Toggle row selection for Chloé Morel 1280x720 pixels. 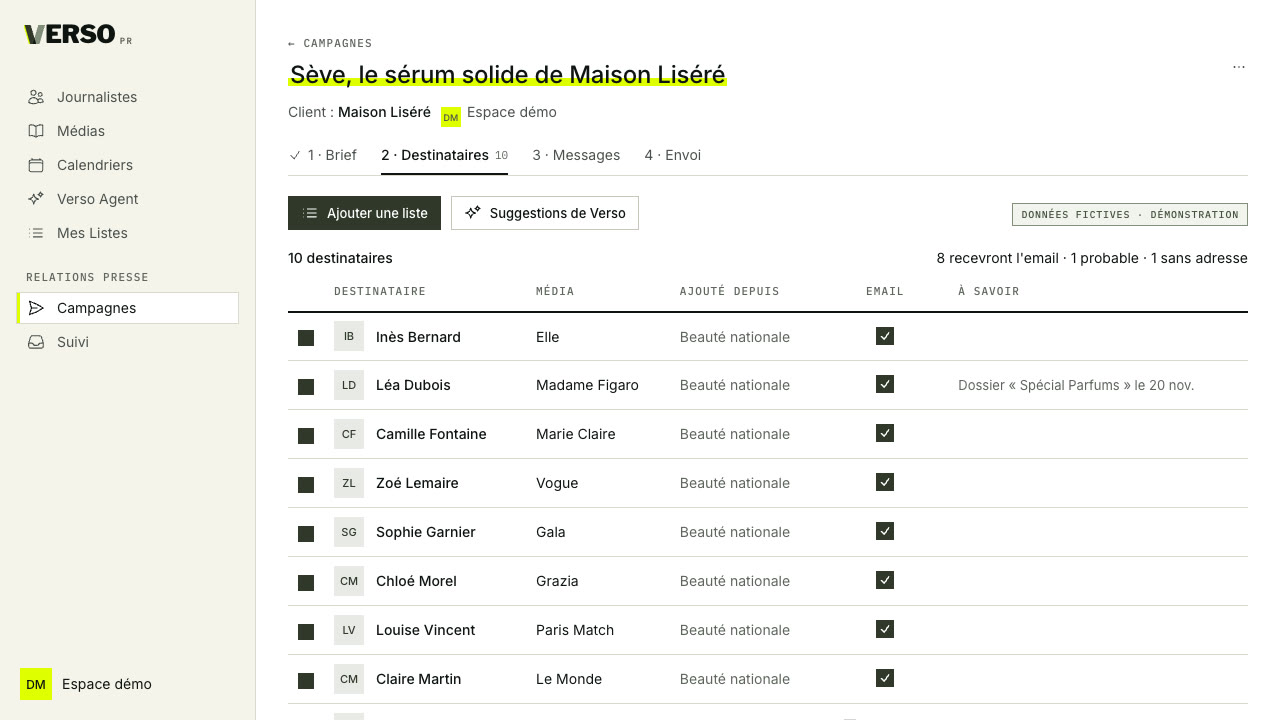coord(306,583)
